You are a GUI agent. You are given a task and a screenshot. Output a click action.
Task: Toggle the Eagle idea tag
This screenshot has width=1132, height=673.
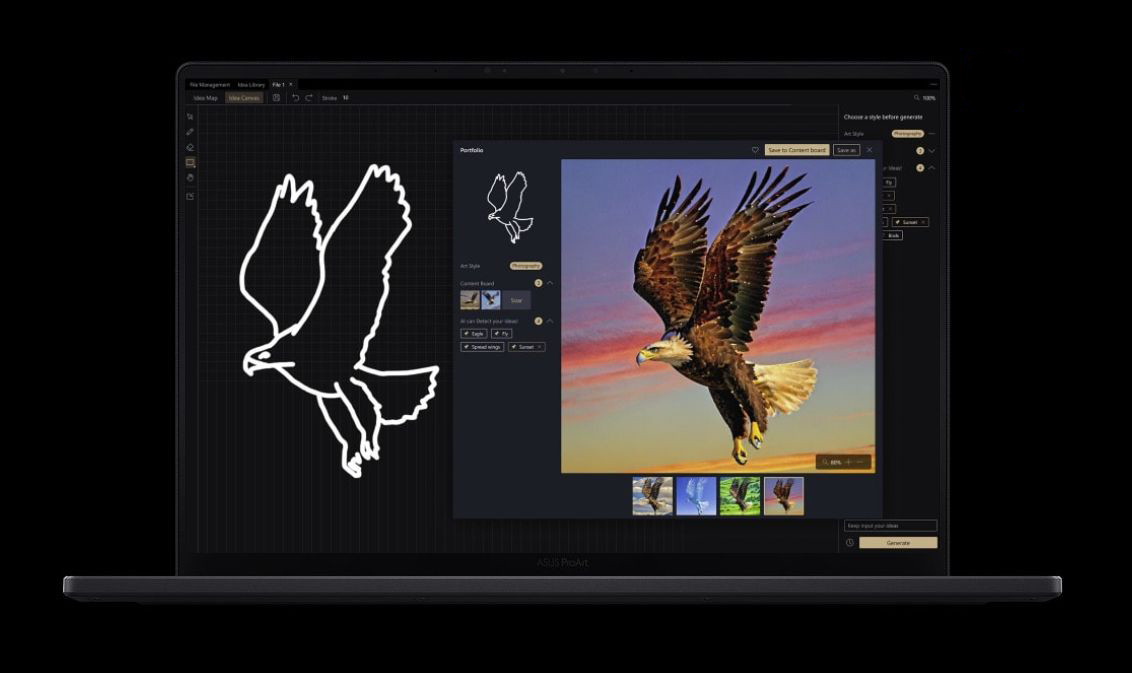pyautogui.click(x=474, y=333)
